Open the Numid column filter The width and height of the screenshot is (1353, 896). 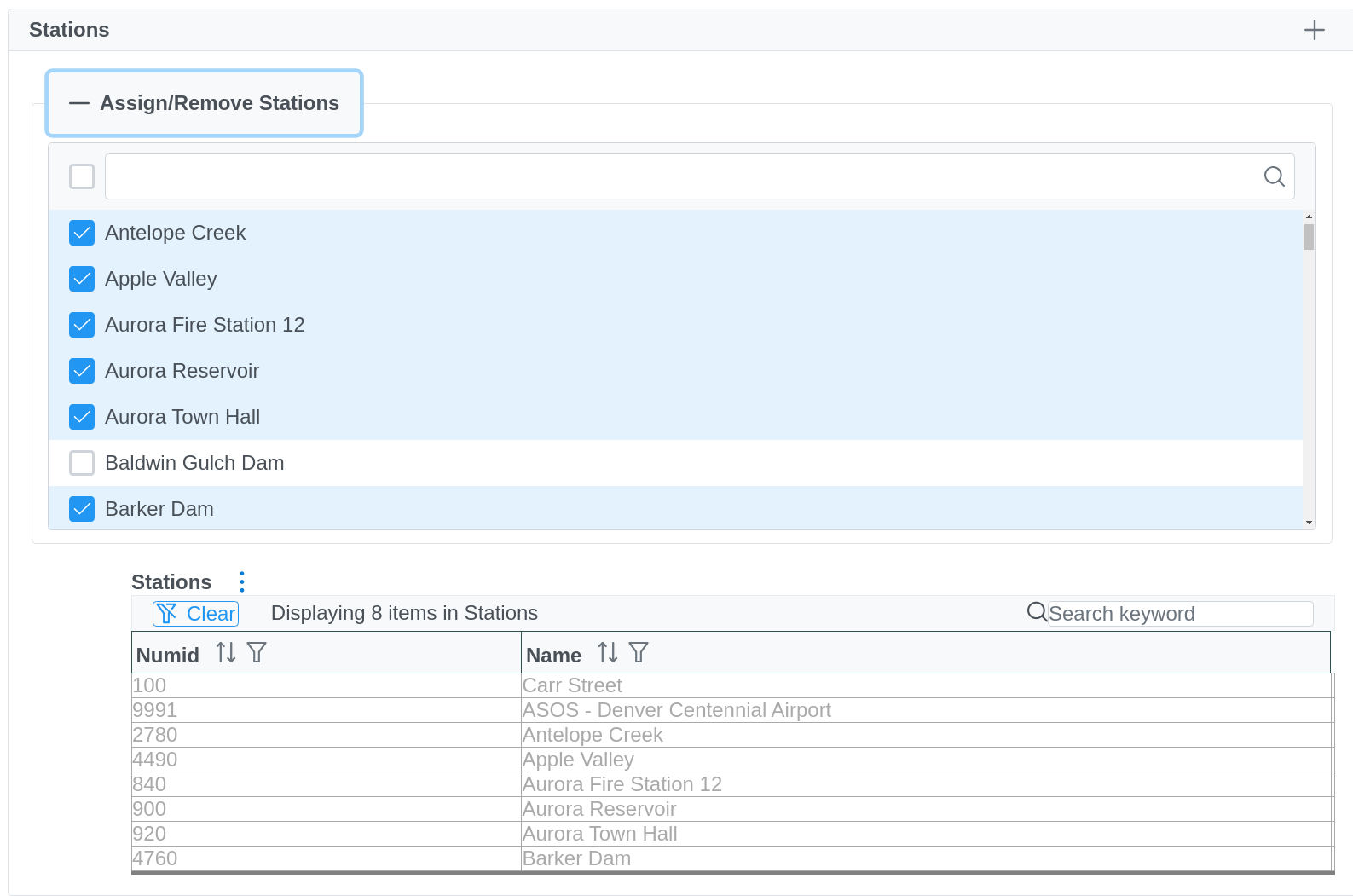coord(257,653)
